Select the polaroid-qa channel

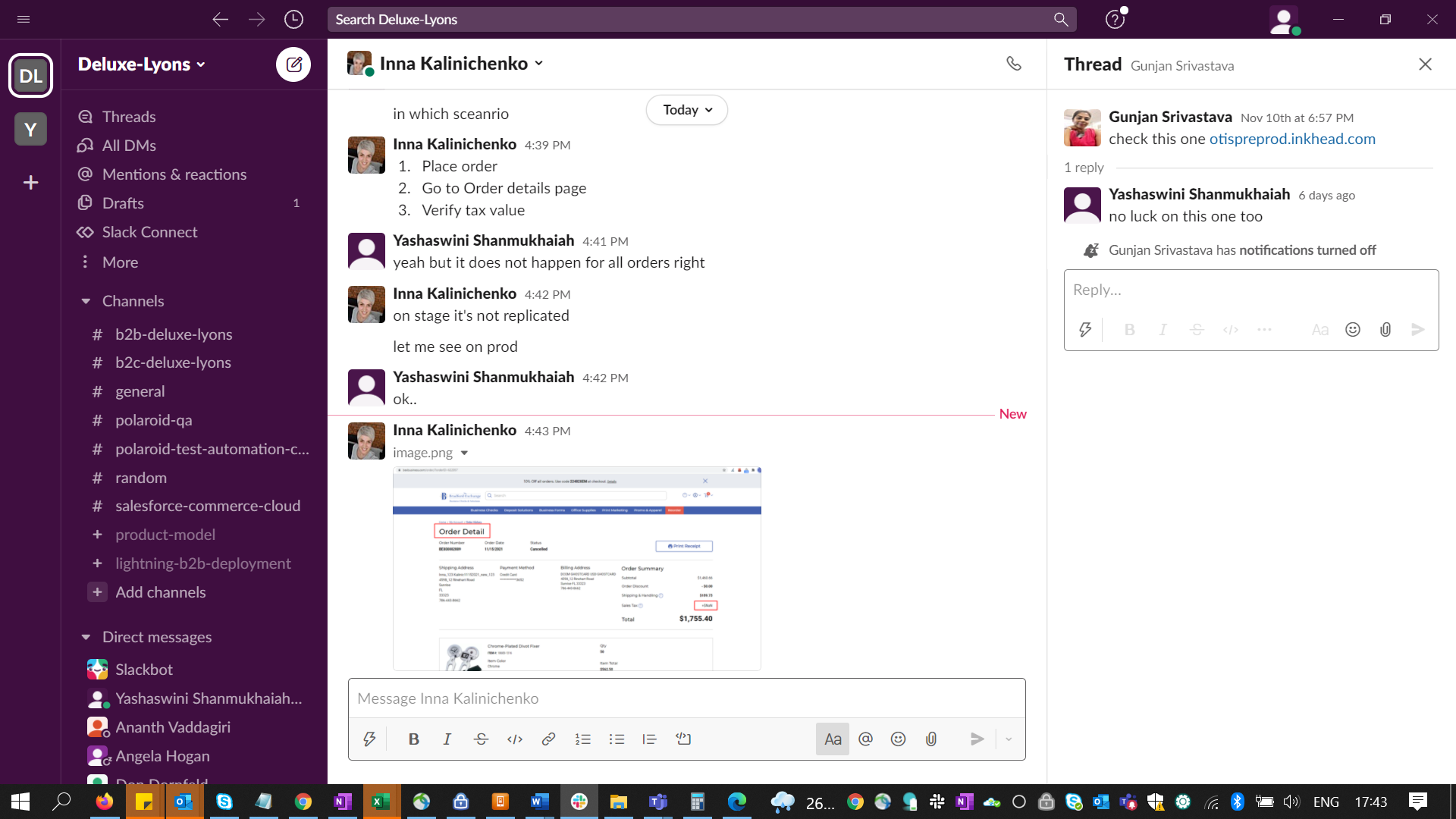tap(153, 420)
